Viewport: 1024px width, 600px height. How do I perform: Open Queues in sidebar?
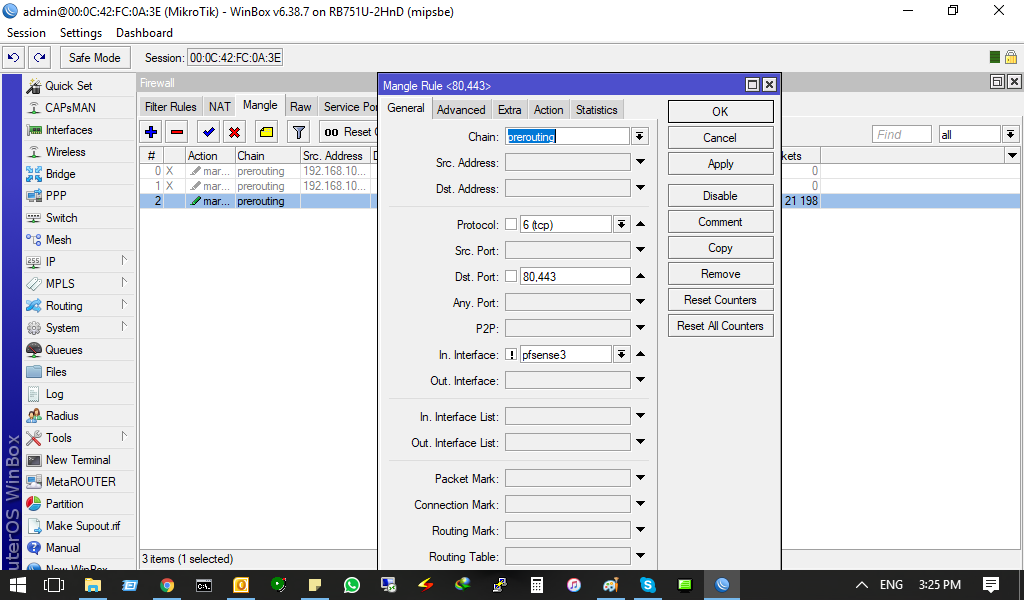pos(78,349)
